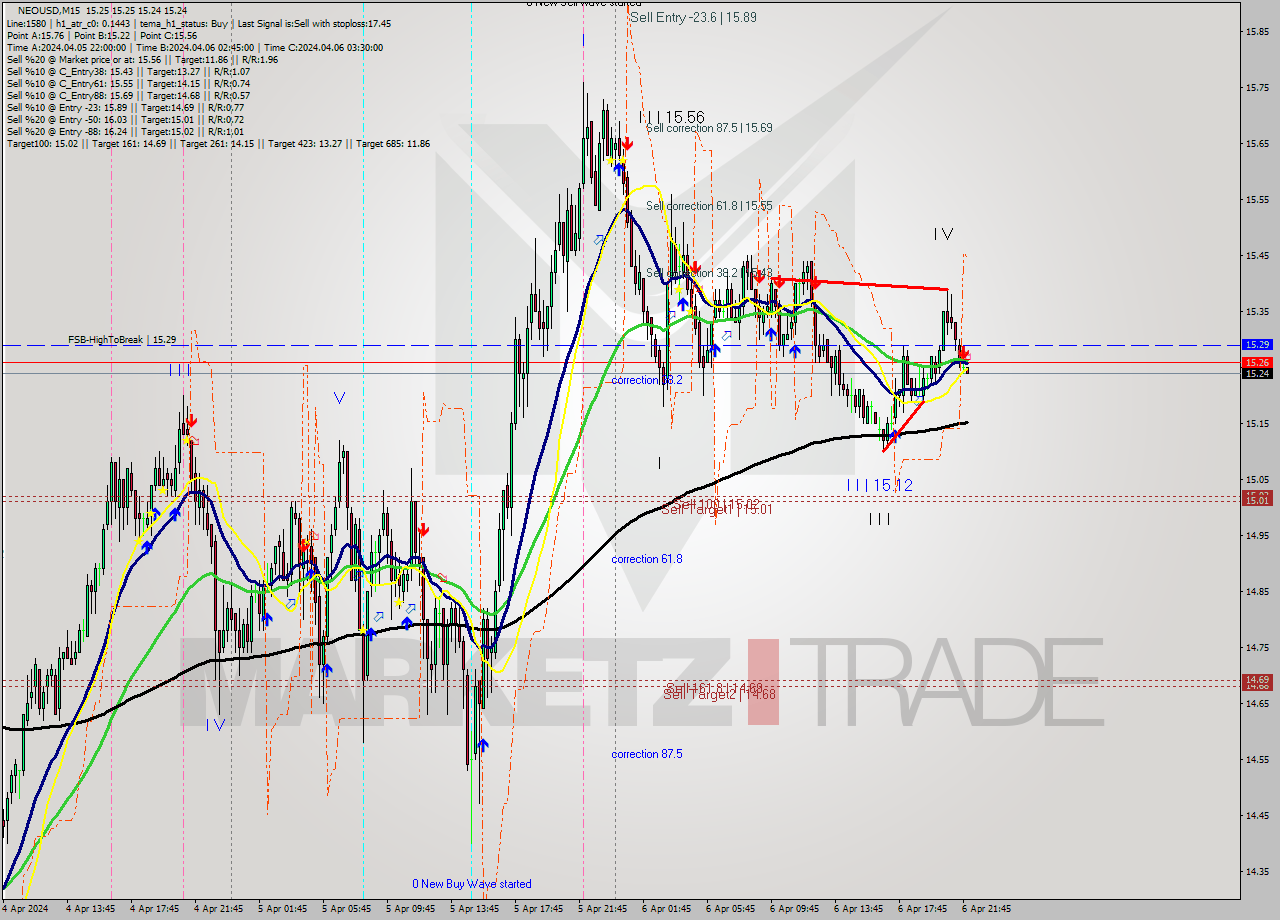The width and height of the screenshot is (1280, 920).
Task: Click 14.95 on the price scale
Action: pos(1257,536)
